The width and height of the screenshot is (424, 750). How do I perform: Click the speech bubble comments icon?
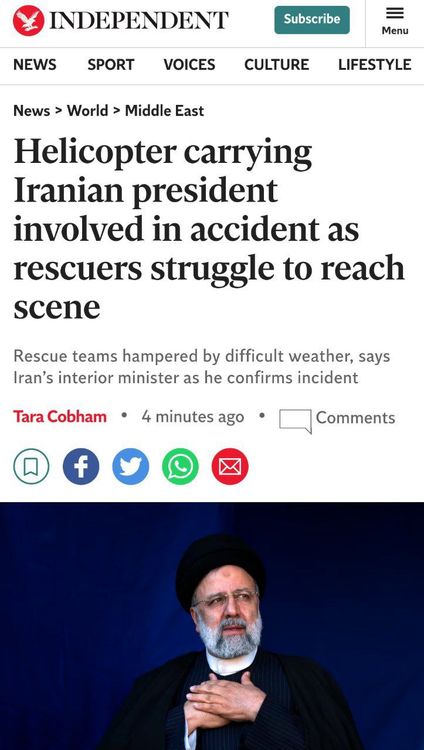(x=295, y=421)
